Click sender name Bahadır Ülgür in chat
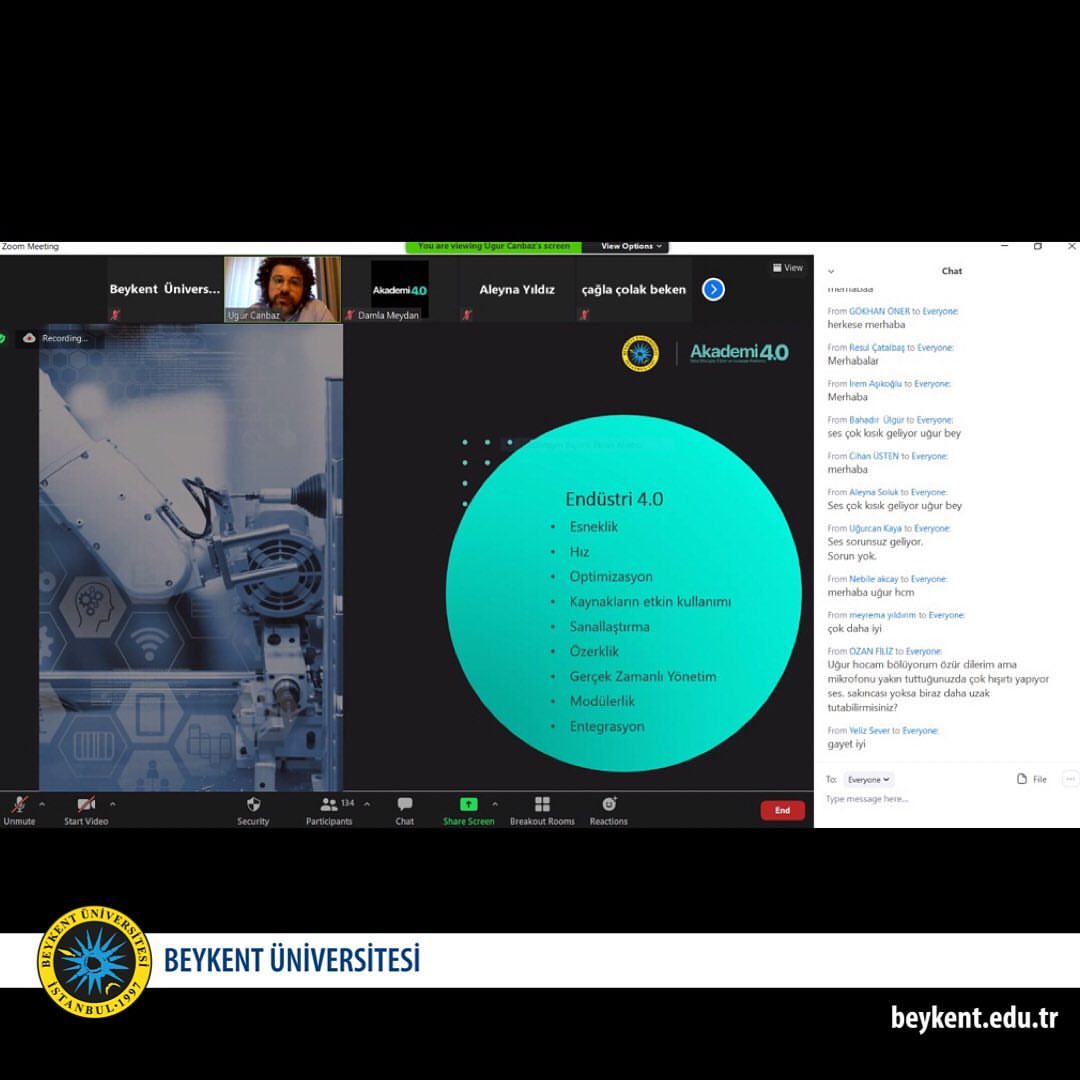Viewport: 1080px width, 1080px height. (877, 420)
